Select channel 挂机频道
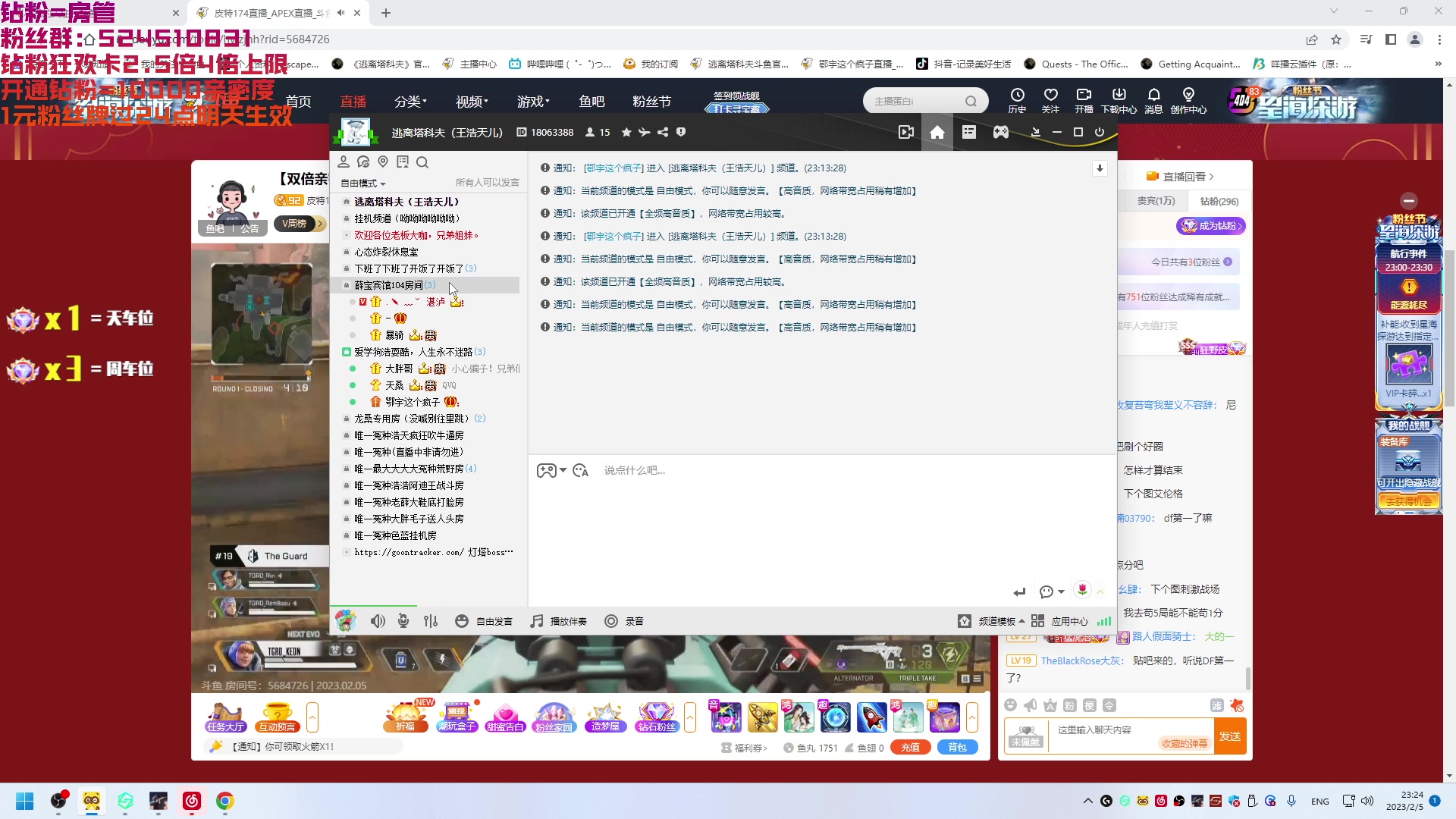 pos(406,218)
